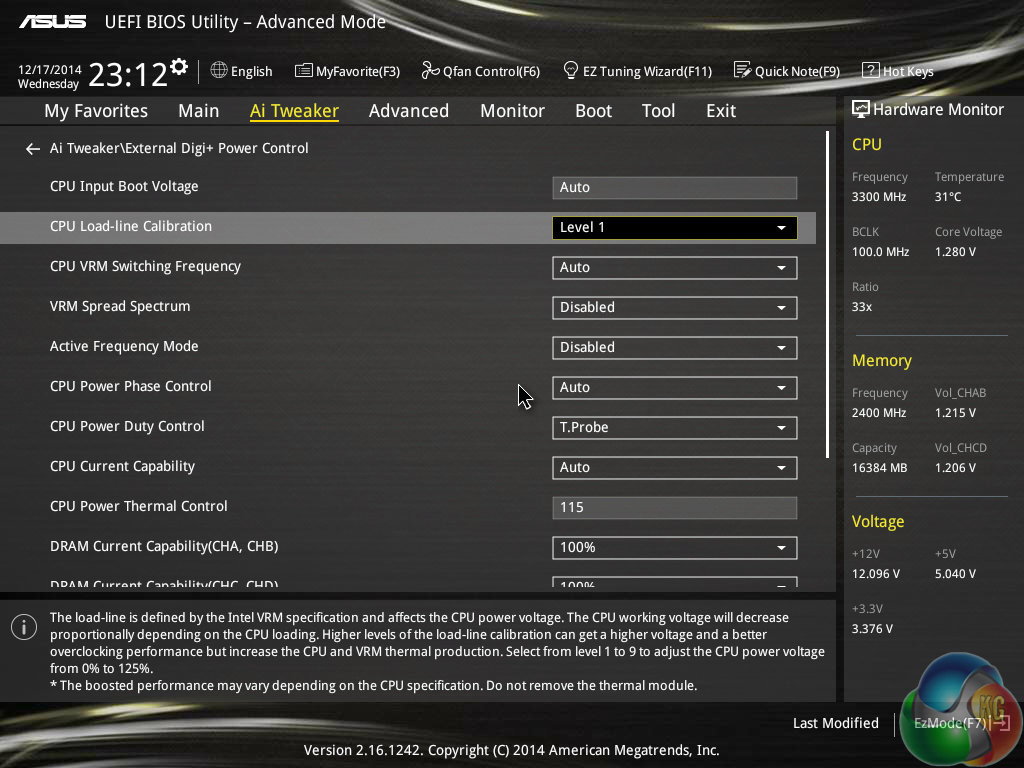Launch EZ Tuning Wizard bulb icon
This screenshot has height=768, width=1024.
[x=571, y=71]
